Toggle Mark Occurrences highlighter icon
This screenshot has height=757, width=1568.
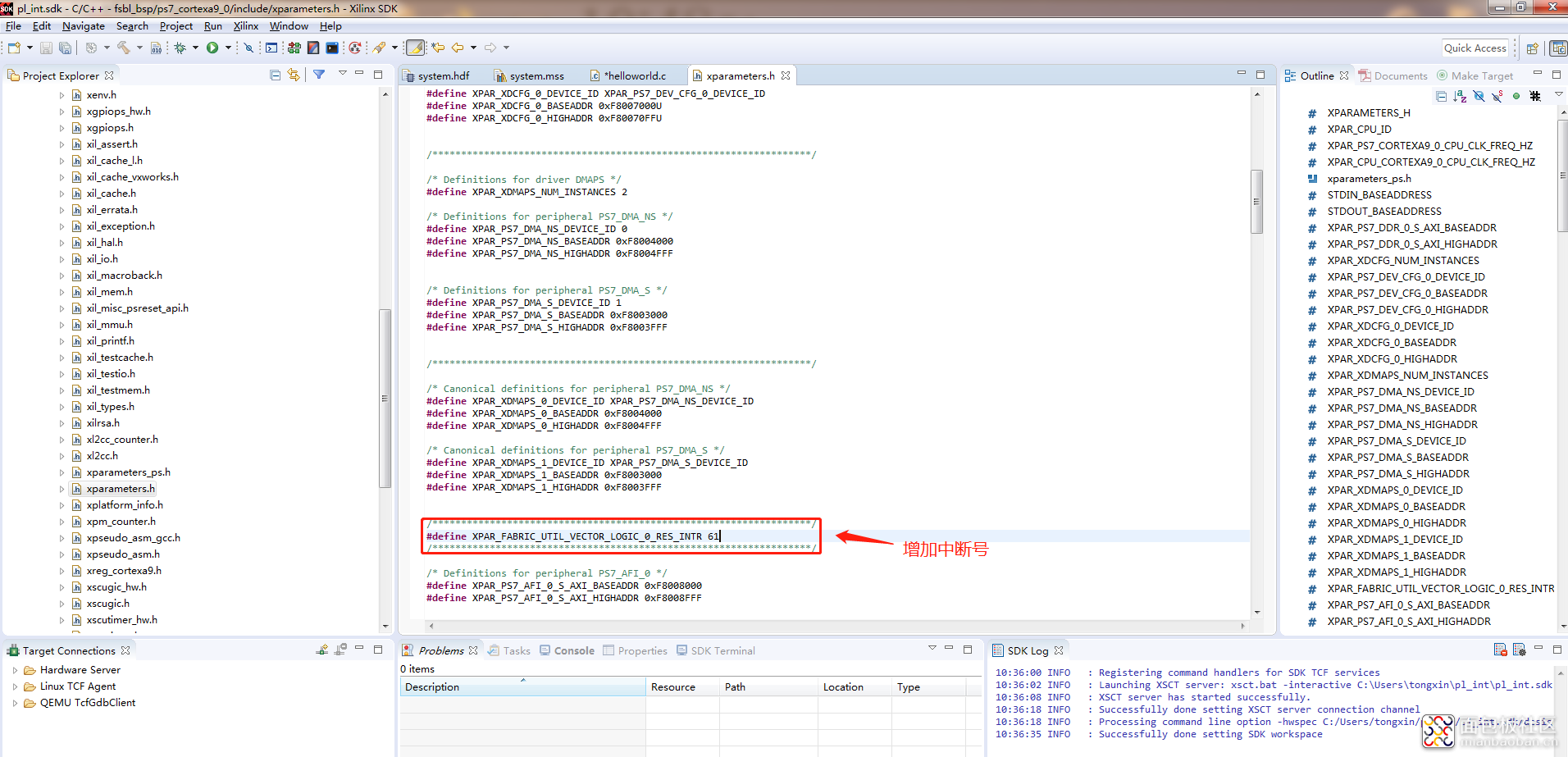click(x=416, y=48)
